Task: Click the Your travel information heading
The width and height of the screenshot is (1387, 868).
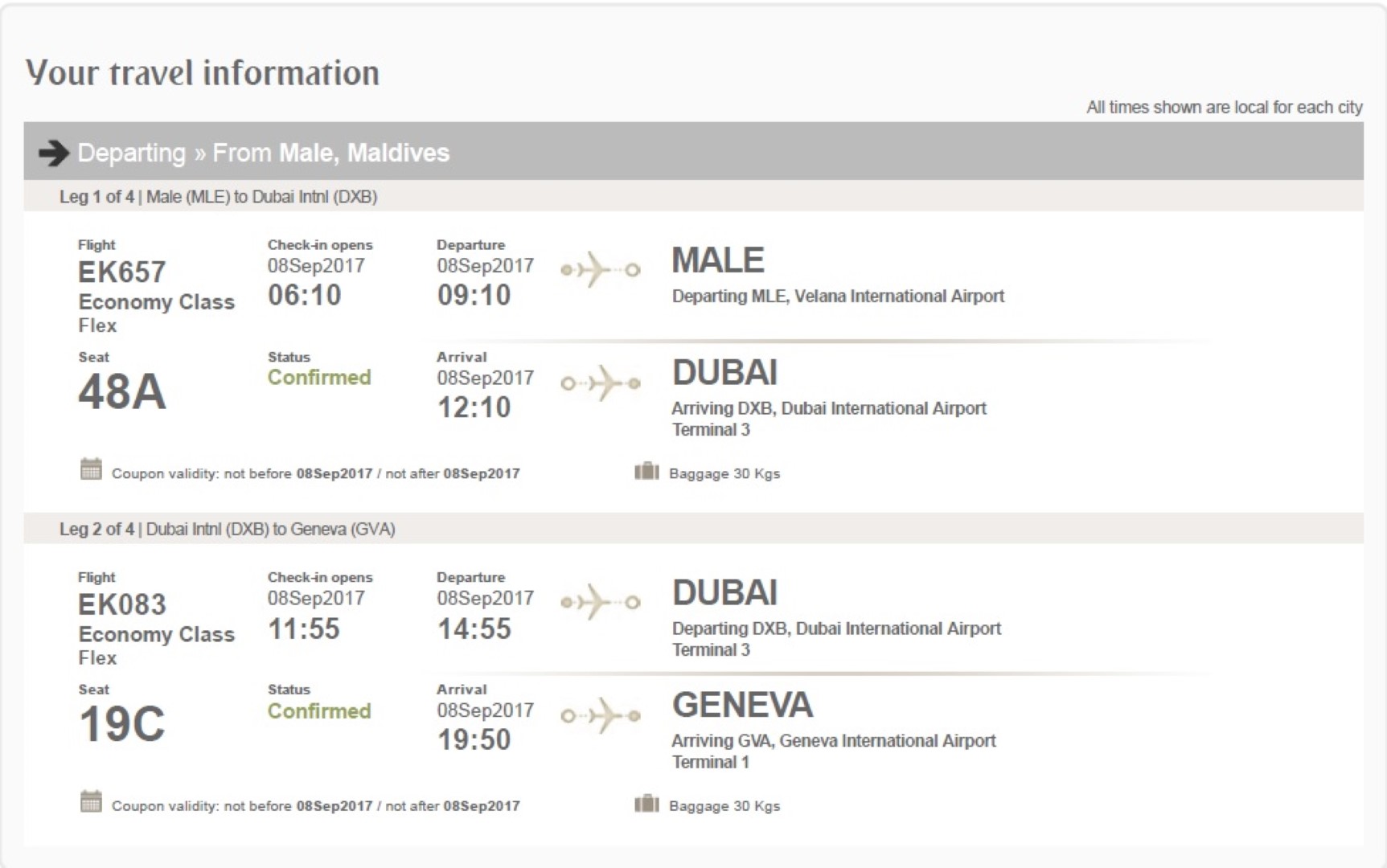Action: point(203,72)
